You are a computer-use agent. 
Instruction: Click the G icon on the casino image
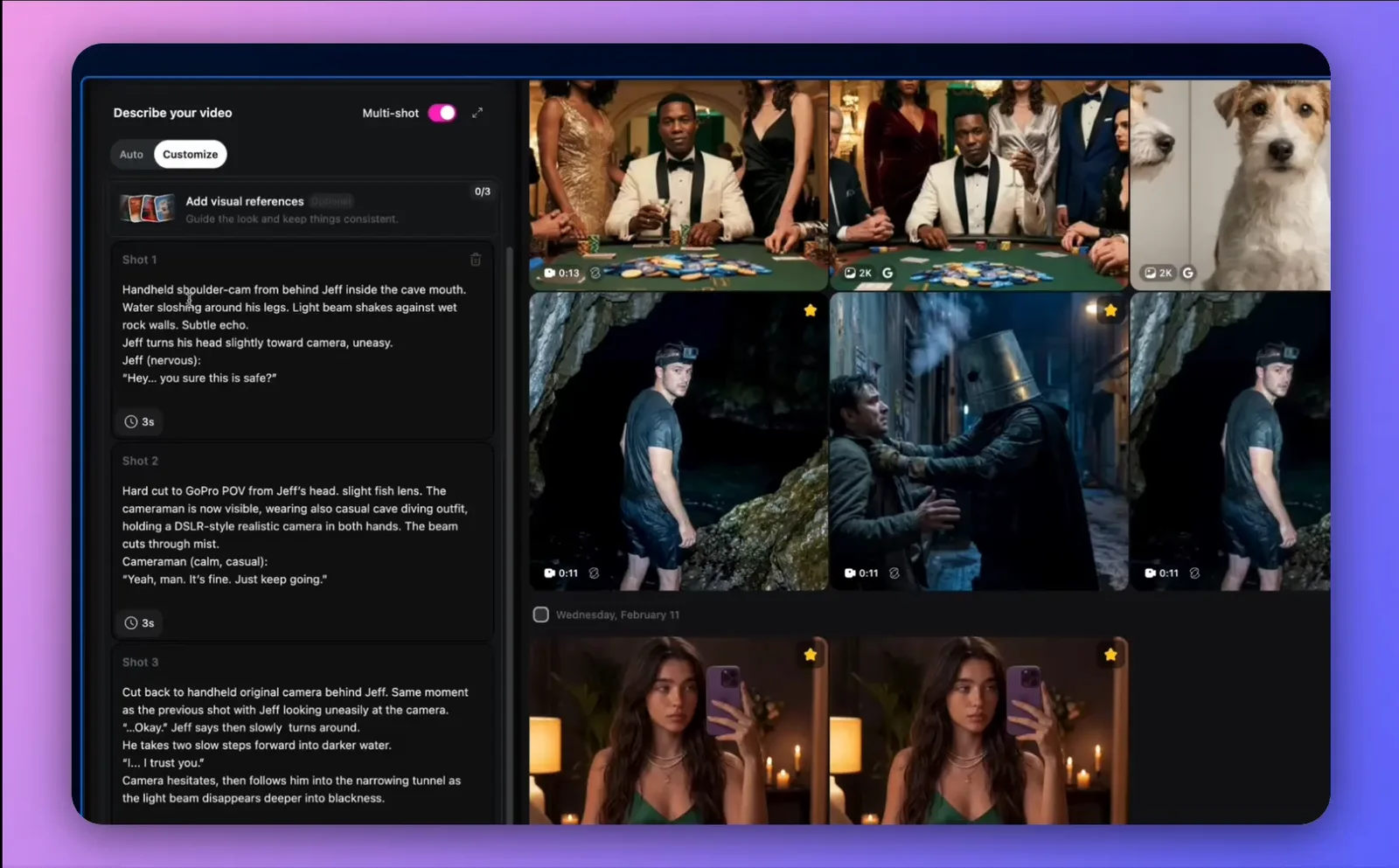[887, 273]
